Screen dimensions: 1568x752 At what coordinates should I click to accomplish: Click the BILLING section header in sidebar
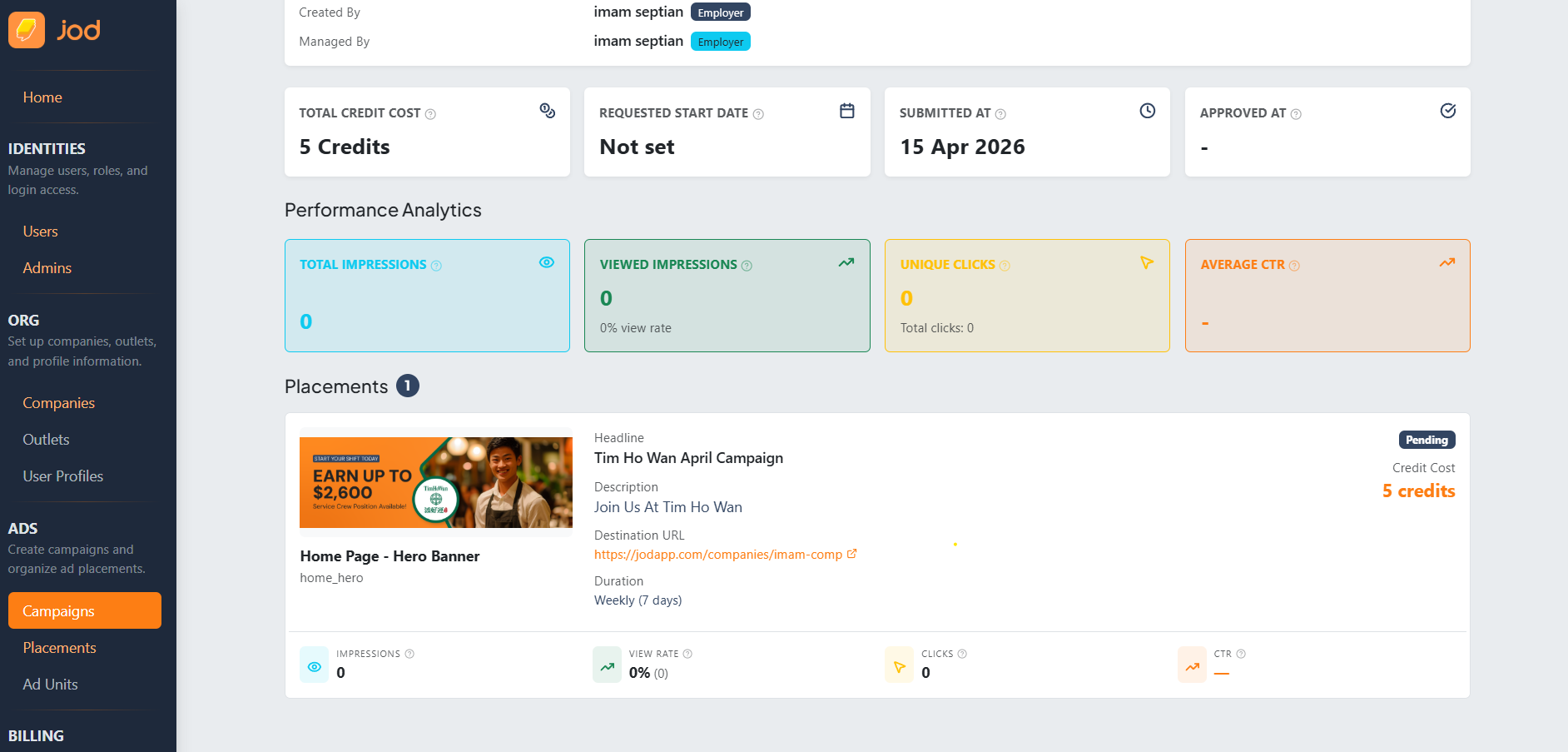pos(36,736)
